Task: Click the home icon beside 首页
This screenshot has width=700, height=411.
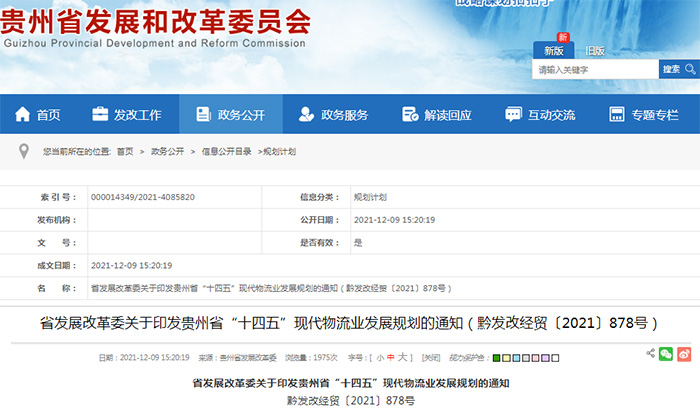Action: point(22,114)
